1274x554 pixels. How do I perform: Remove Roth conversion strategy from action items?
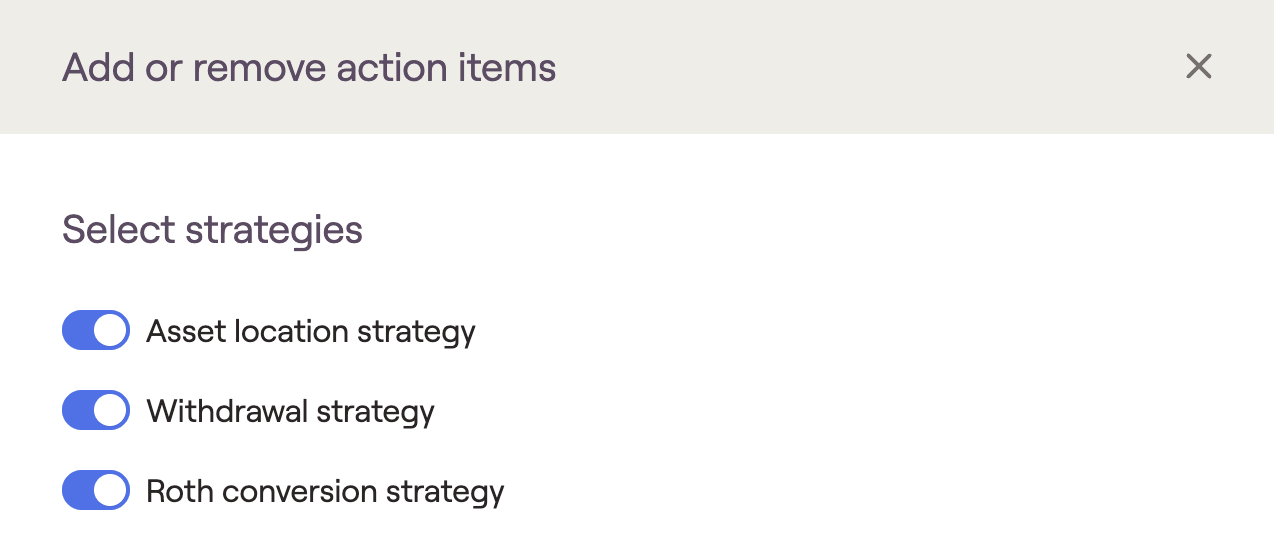point(96,490)
